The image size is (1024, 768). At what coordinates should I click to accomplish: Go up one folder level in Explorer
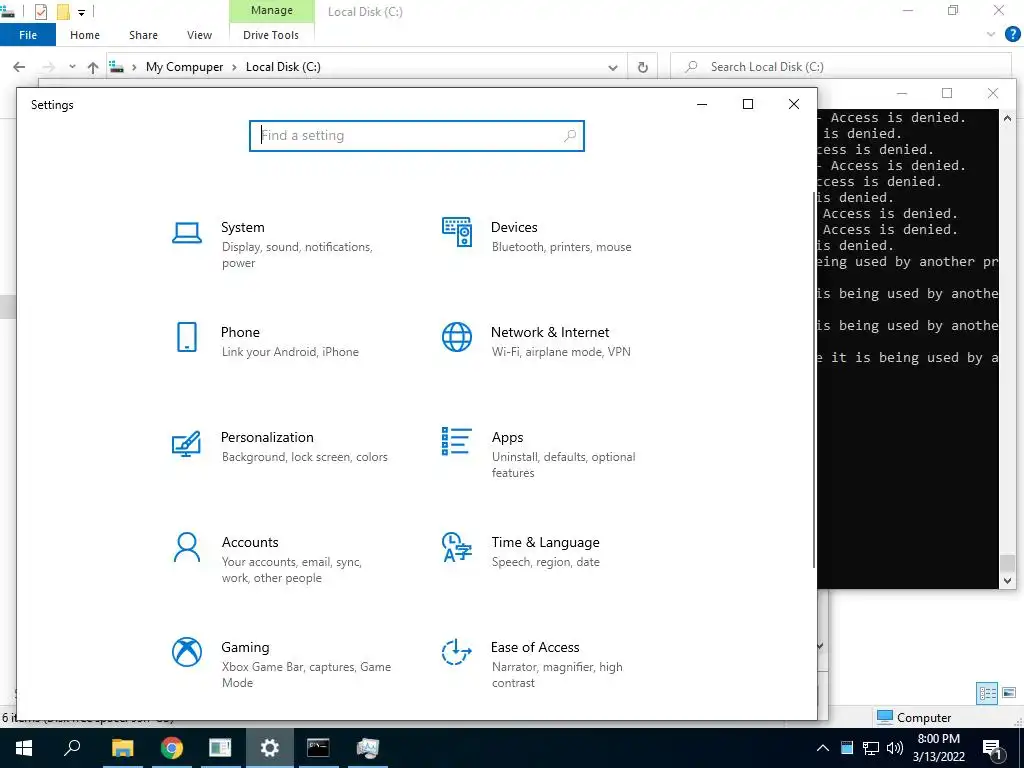pos(93,67)
